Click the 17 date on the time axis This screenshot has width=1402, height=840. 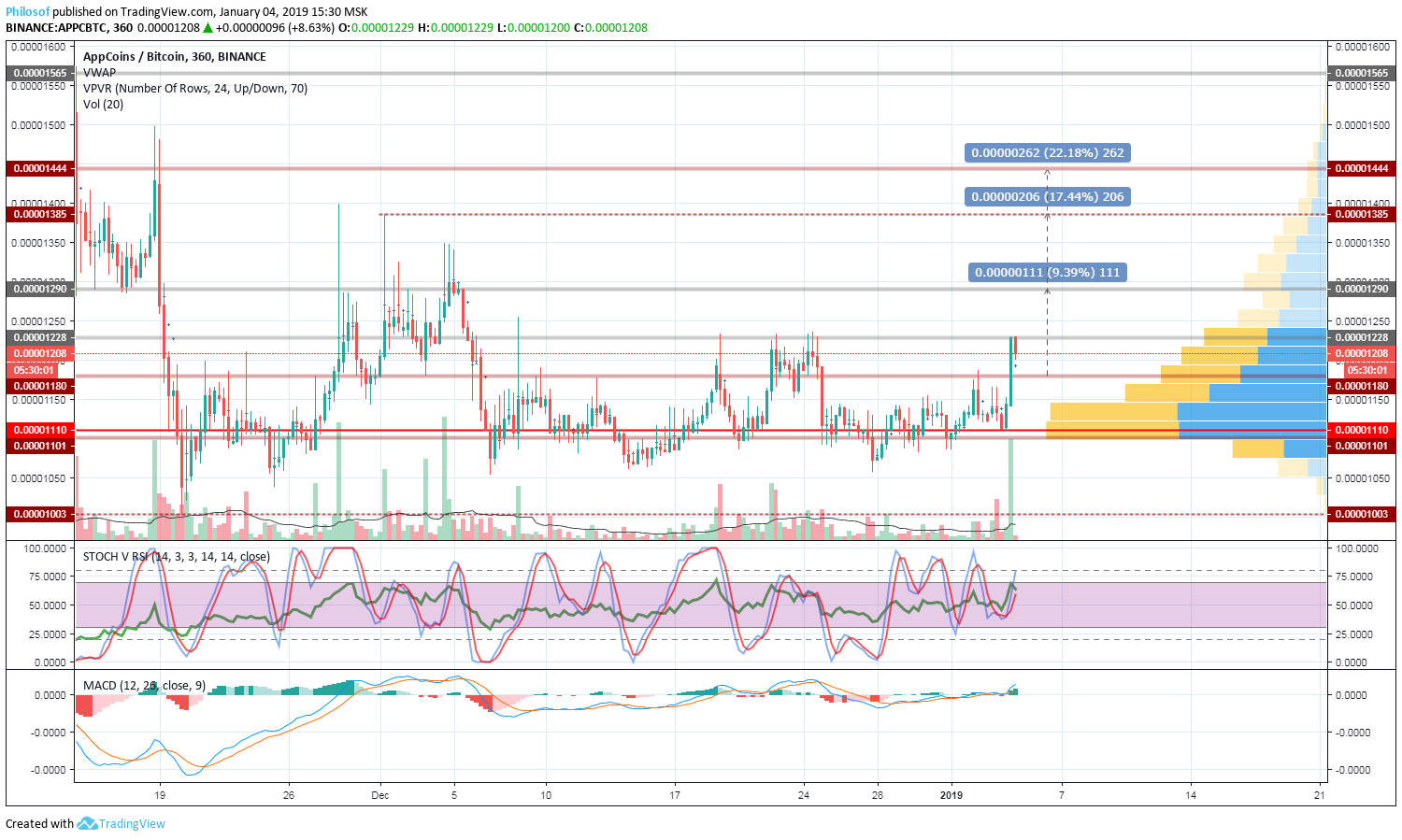click(675, 795)
